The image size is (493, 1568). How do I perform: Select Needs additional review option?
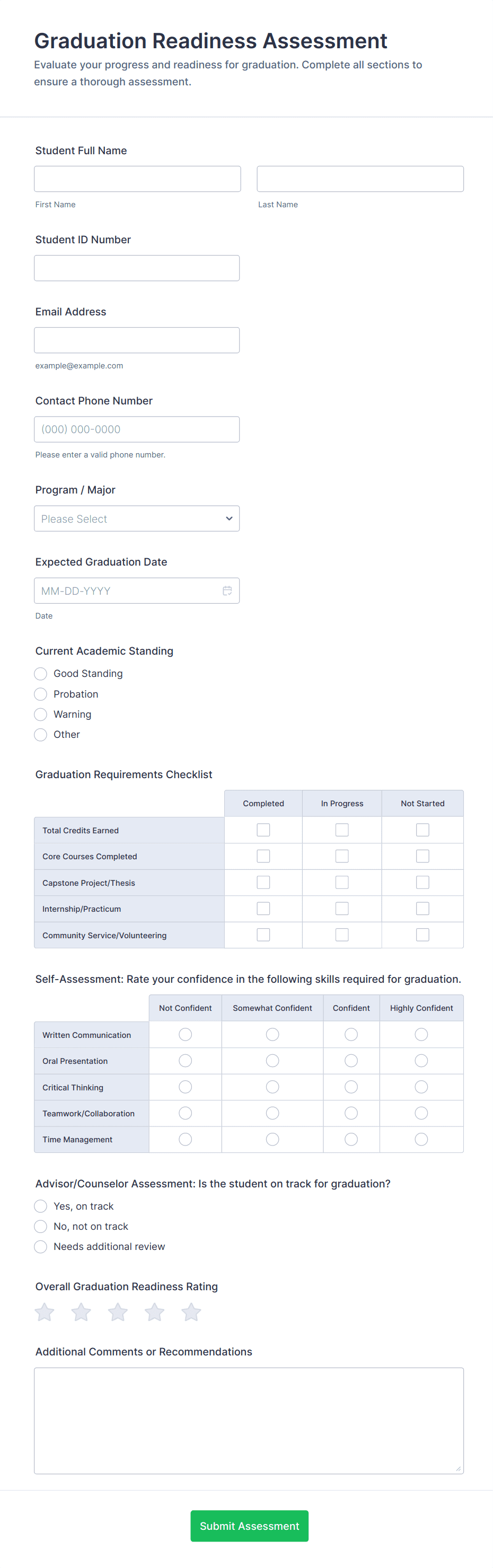[41, 1246]
